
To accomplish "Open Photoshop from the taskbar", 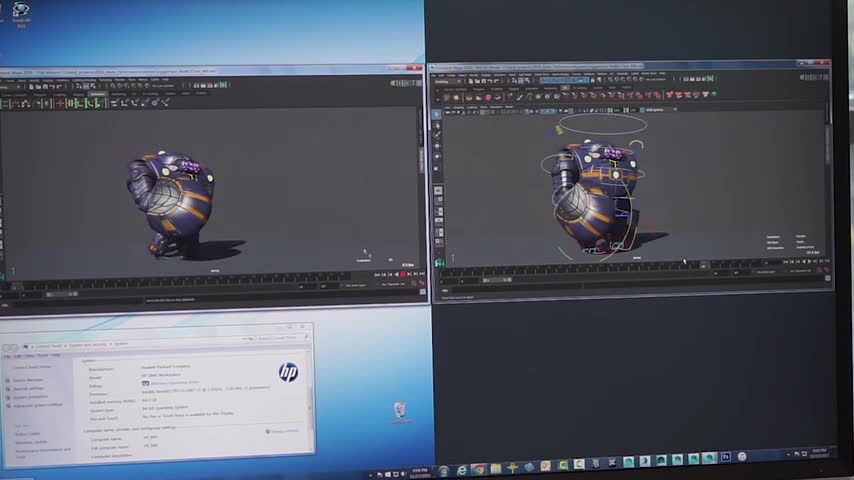I will [725, 457].
